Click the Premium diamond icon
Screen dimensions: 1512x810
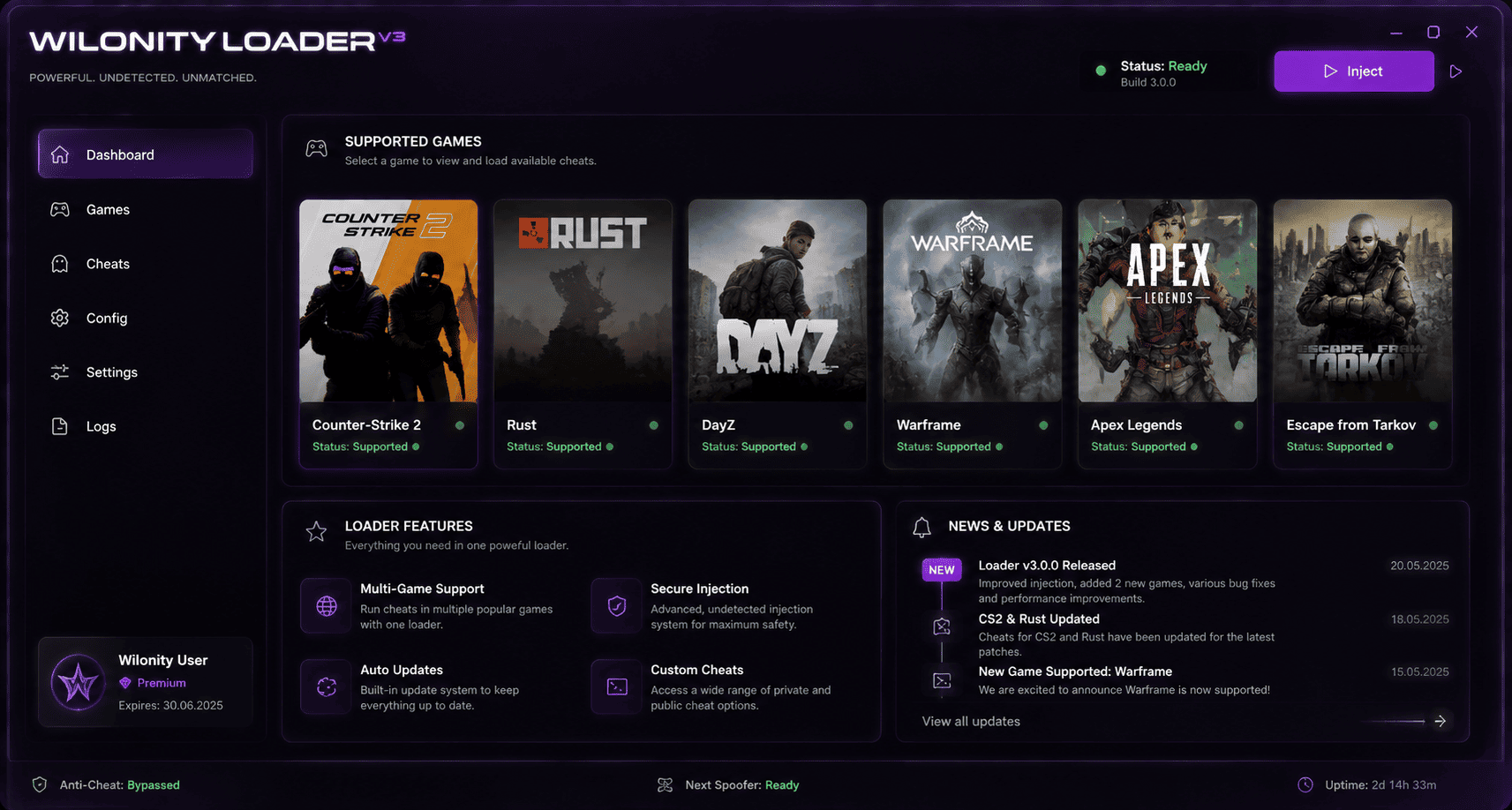click(x=125, y=683)
